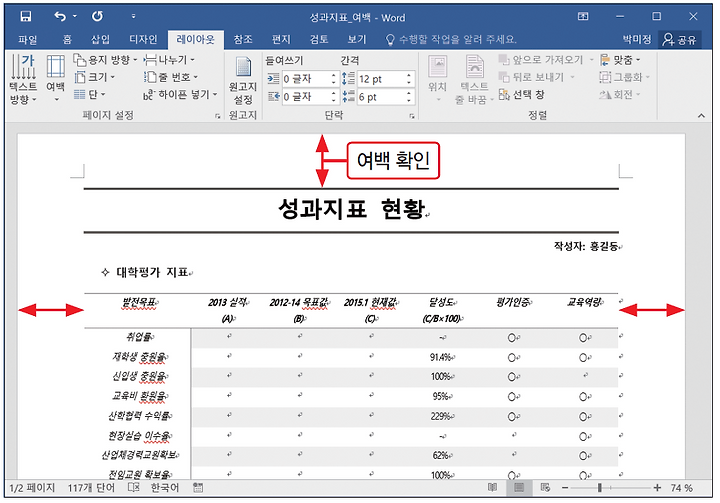Screen dimensions: 720x503
Task: Switch to the 검토 tab
Action: [x=319, y=40]
